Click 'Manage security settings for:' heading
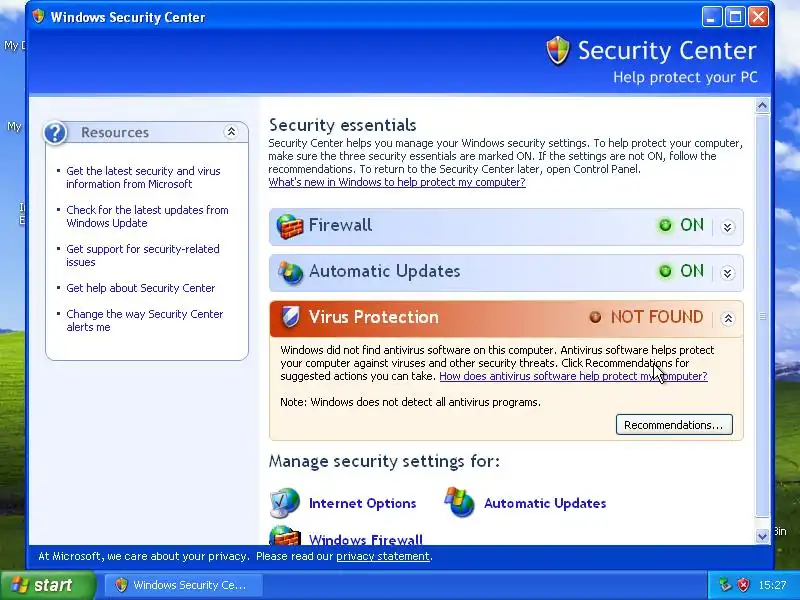This screenshot has width=800, height=600. pos(384,461)
